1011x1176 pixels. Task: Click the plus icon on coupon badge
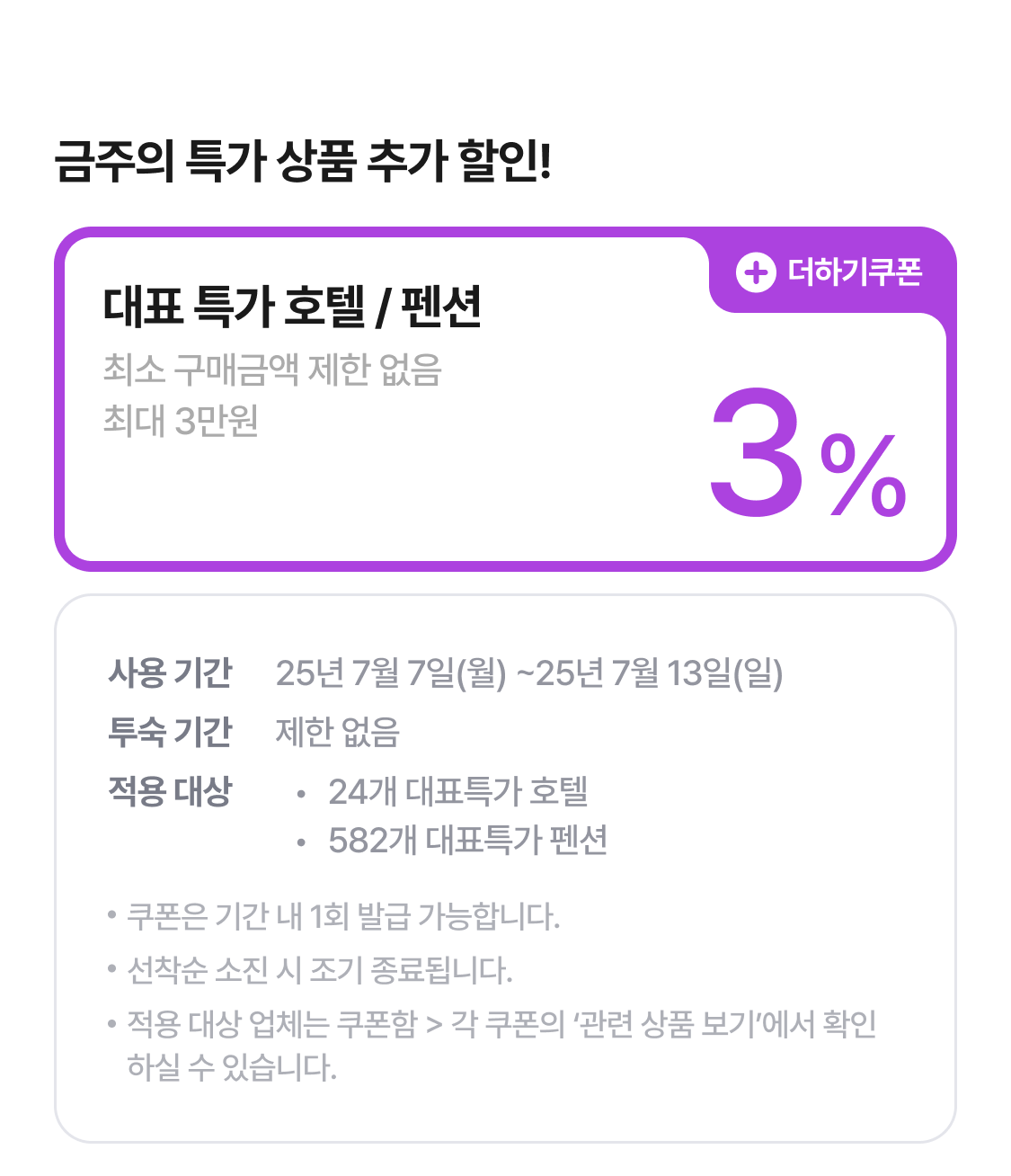click(756, 272)
